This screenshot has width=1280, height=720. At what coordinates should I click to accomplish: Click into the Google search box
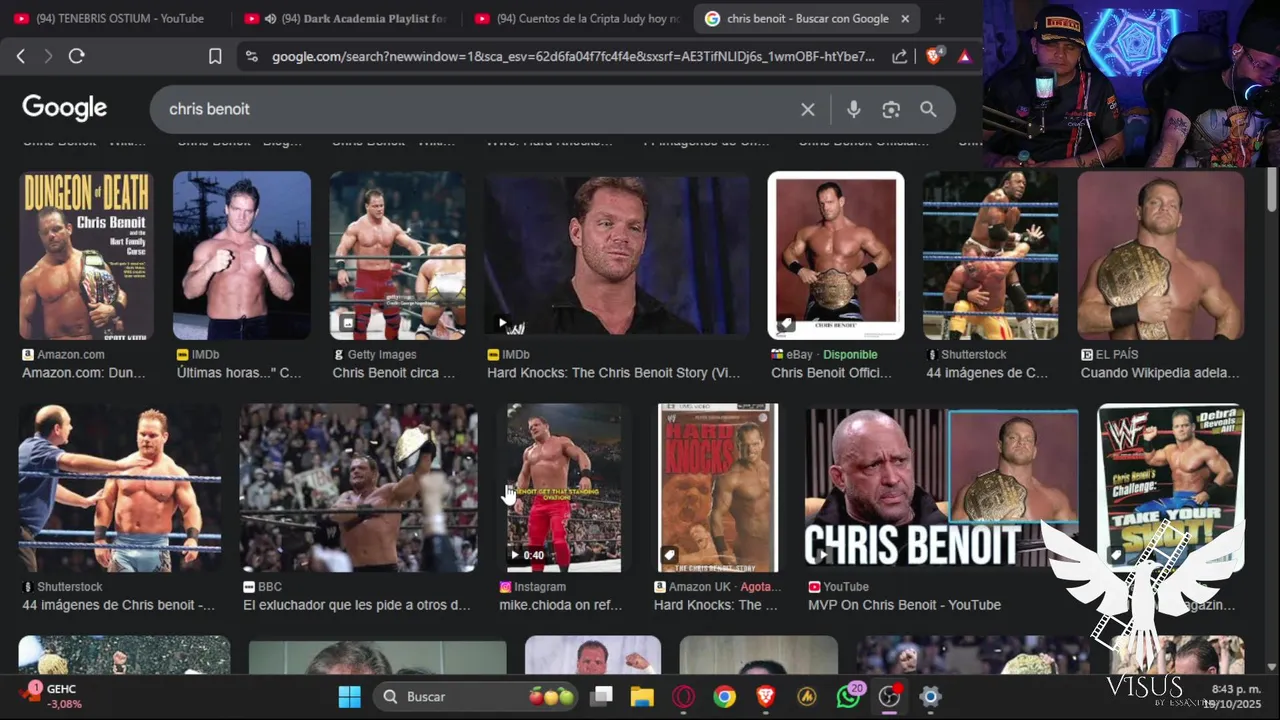tap(480, 109)
